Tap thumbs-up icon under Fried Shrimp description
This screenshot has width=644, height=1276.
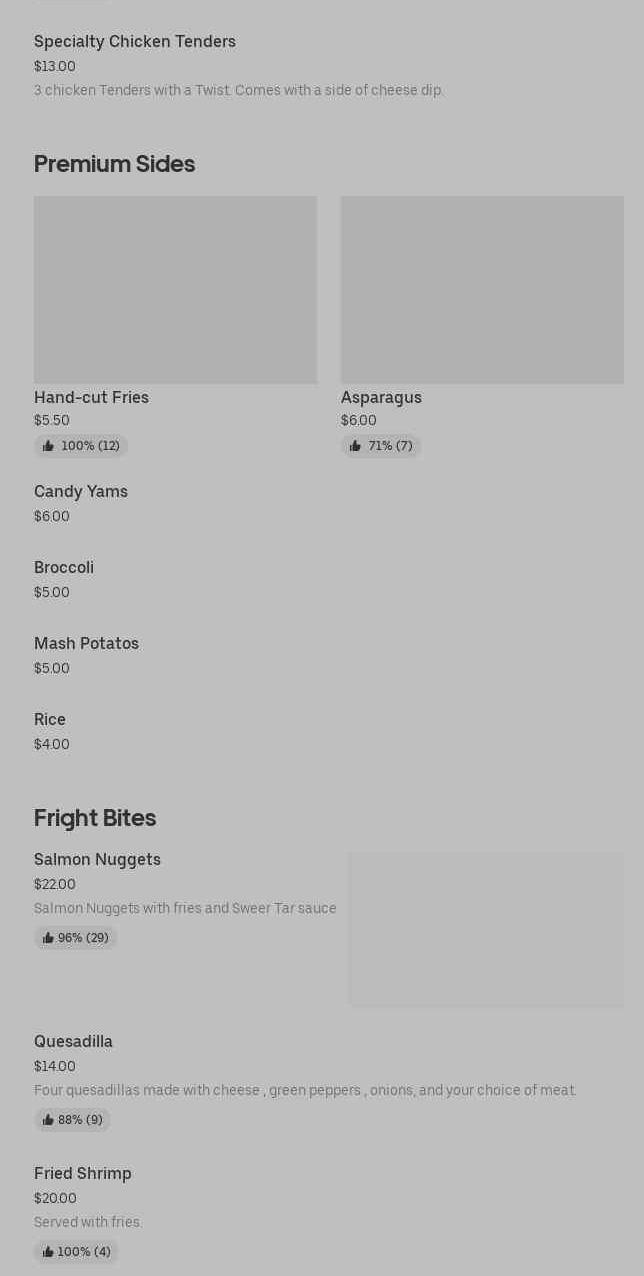coord(48,1252)
